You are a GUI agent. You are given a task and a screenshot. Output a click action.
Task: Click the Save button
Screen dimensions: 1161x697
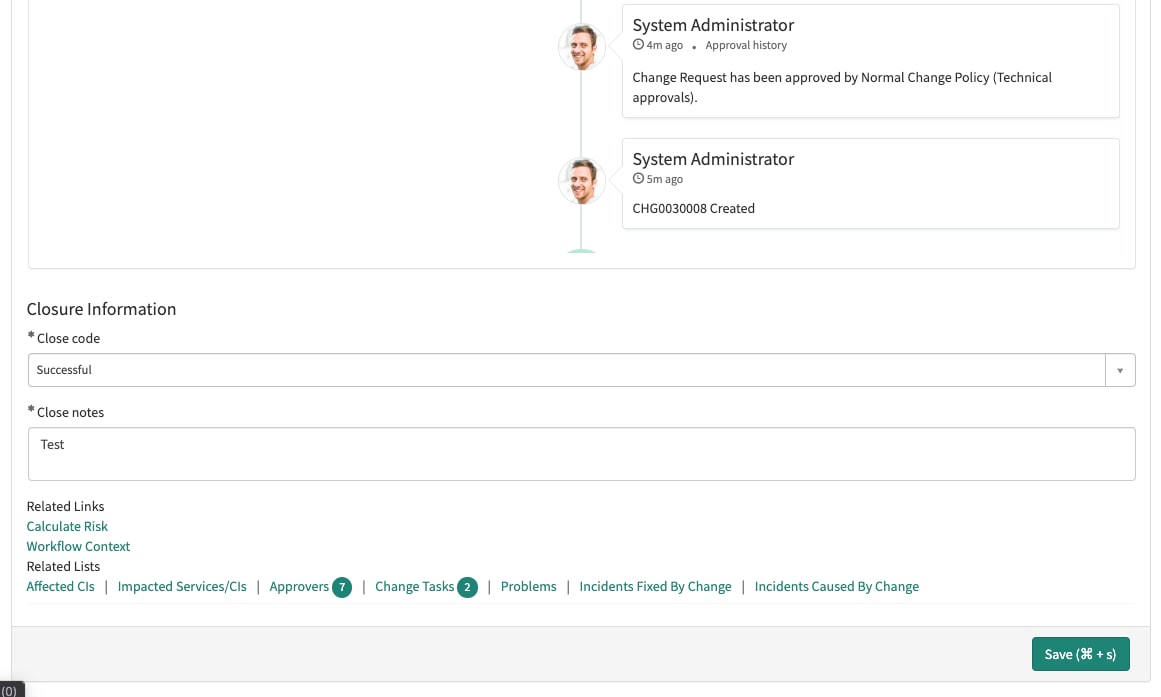pyautogui.click(x=1080, y=654)
